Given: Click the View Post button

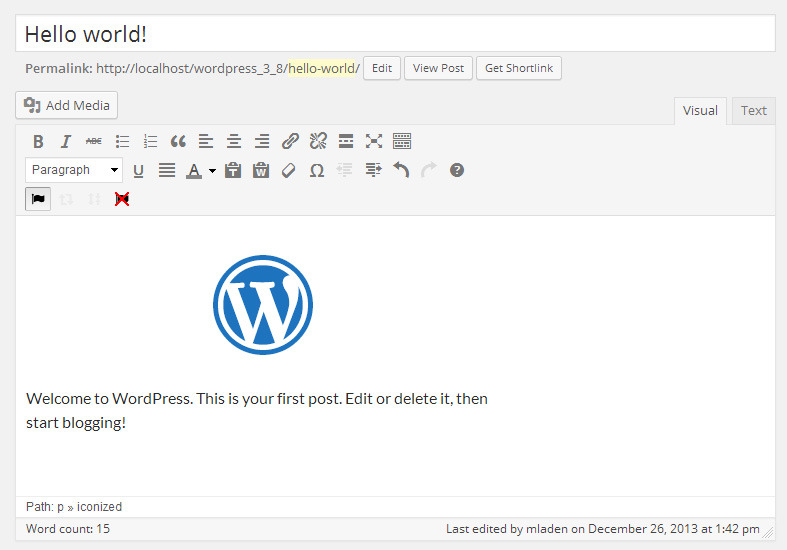Looking at the screenshot, I should click(438, 68).
